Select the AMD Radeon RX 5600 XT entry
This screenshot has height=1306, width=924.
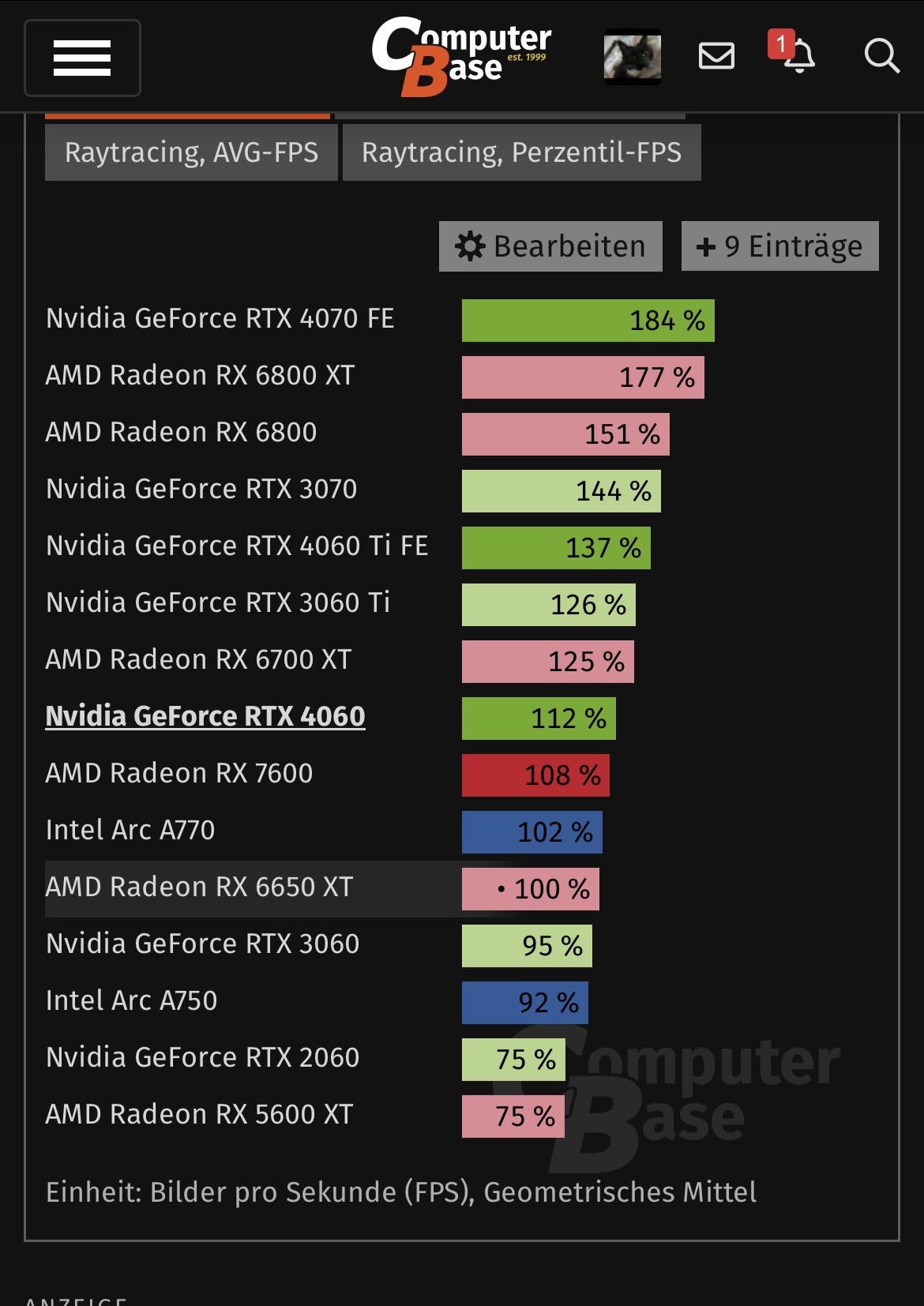pyautogui.click(x=199, y=1115)
